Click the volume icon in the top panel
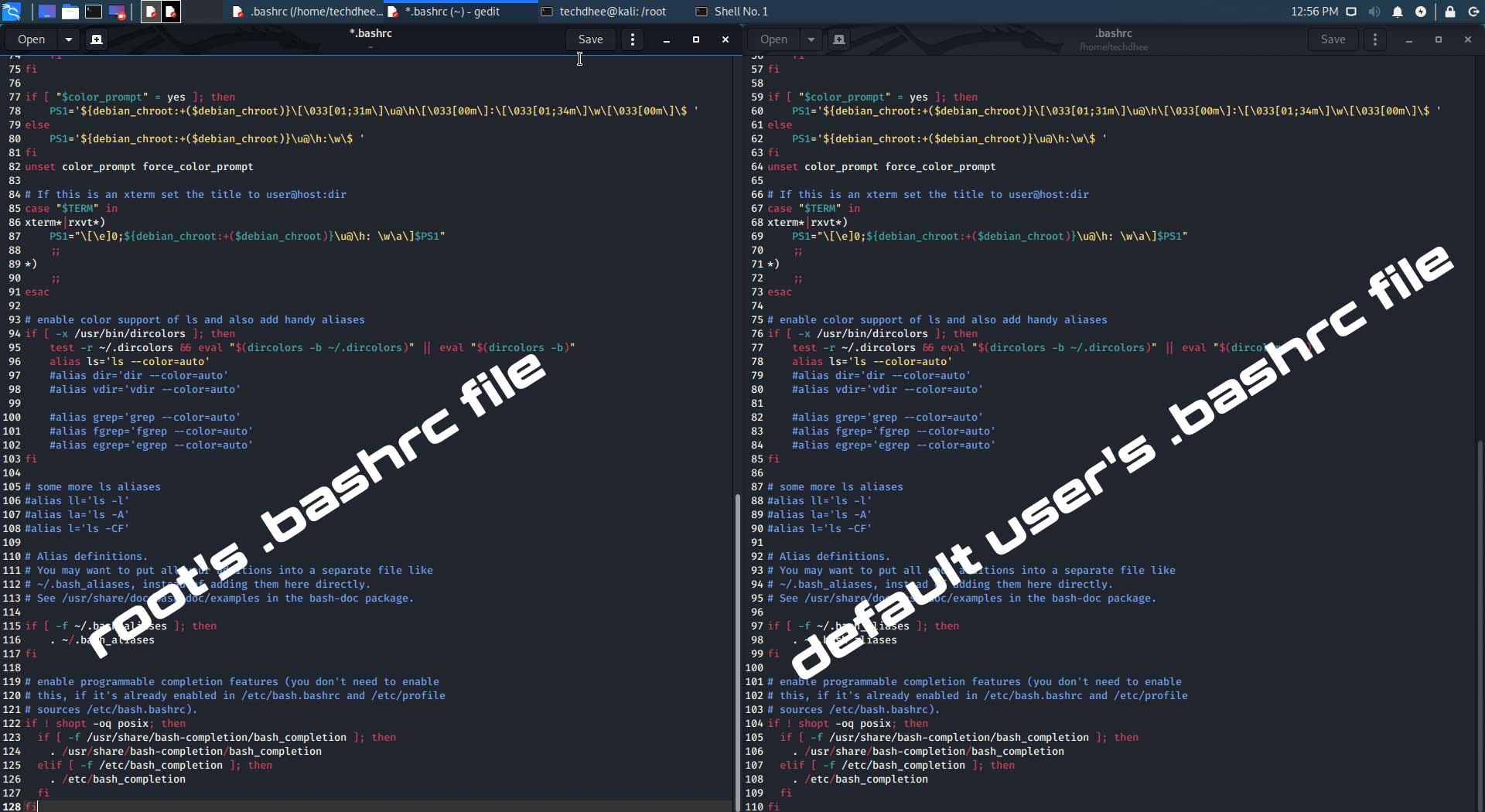The image size is (1485, 812). point(1374,12)
